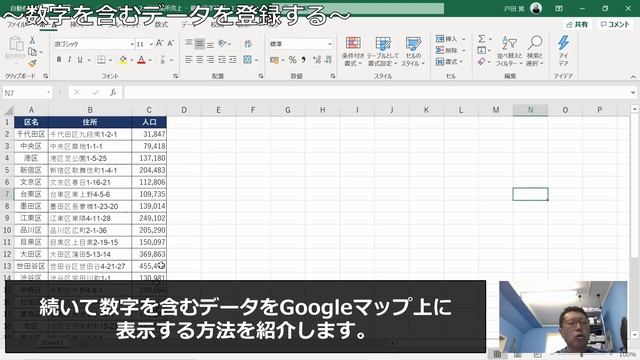Image resolution: width=640 pixels, height=360 pixels.
Task: Increase font size button
Action: coord(160,43)
